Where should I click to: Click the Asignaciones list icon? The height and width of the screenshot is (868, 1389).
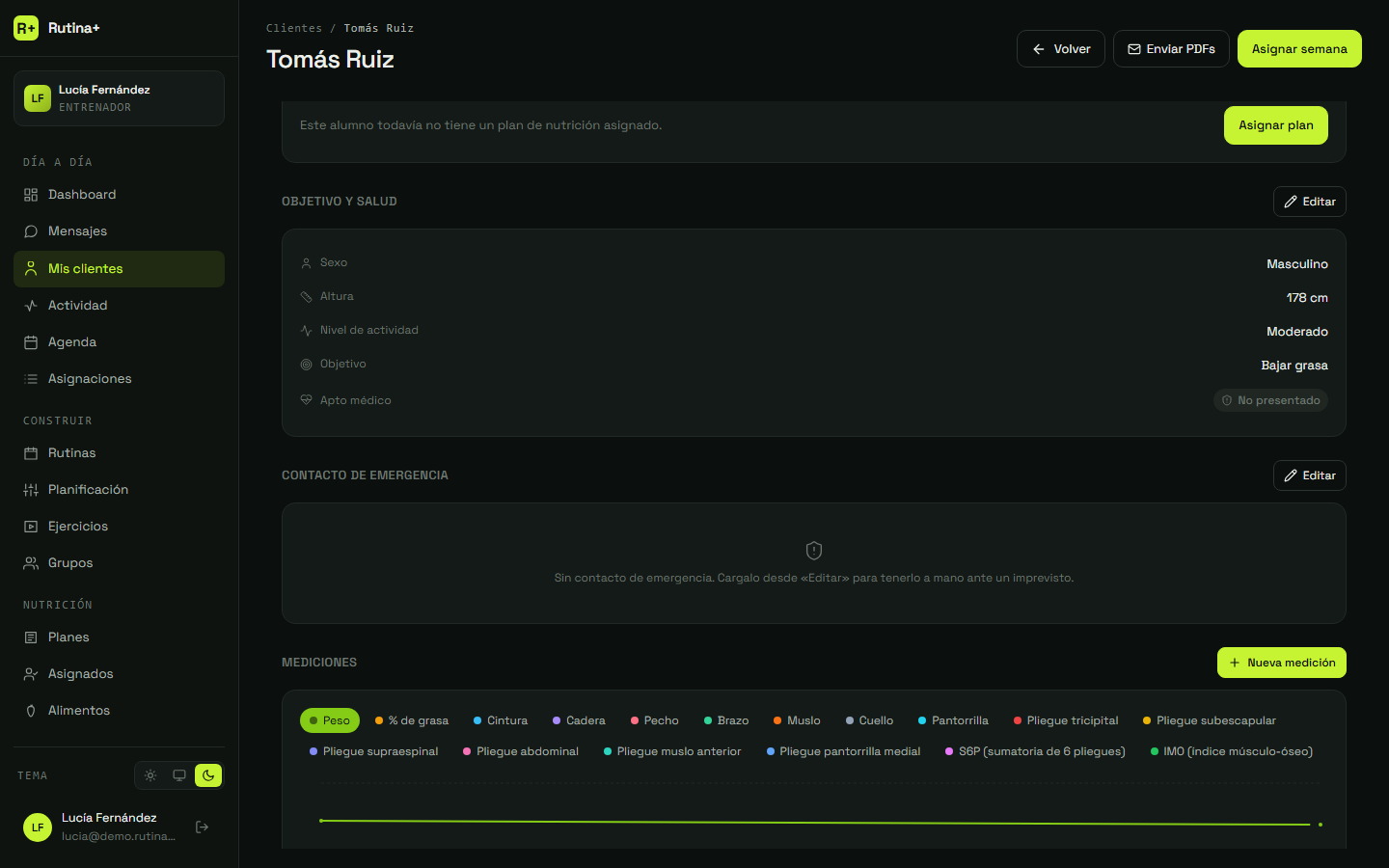[x=31, y=379]
